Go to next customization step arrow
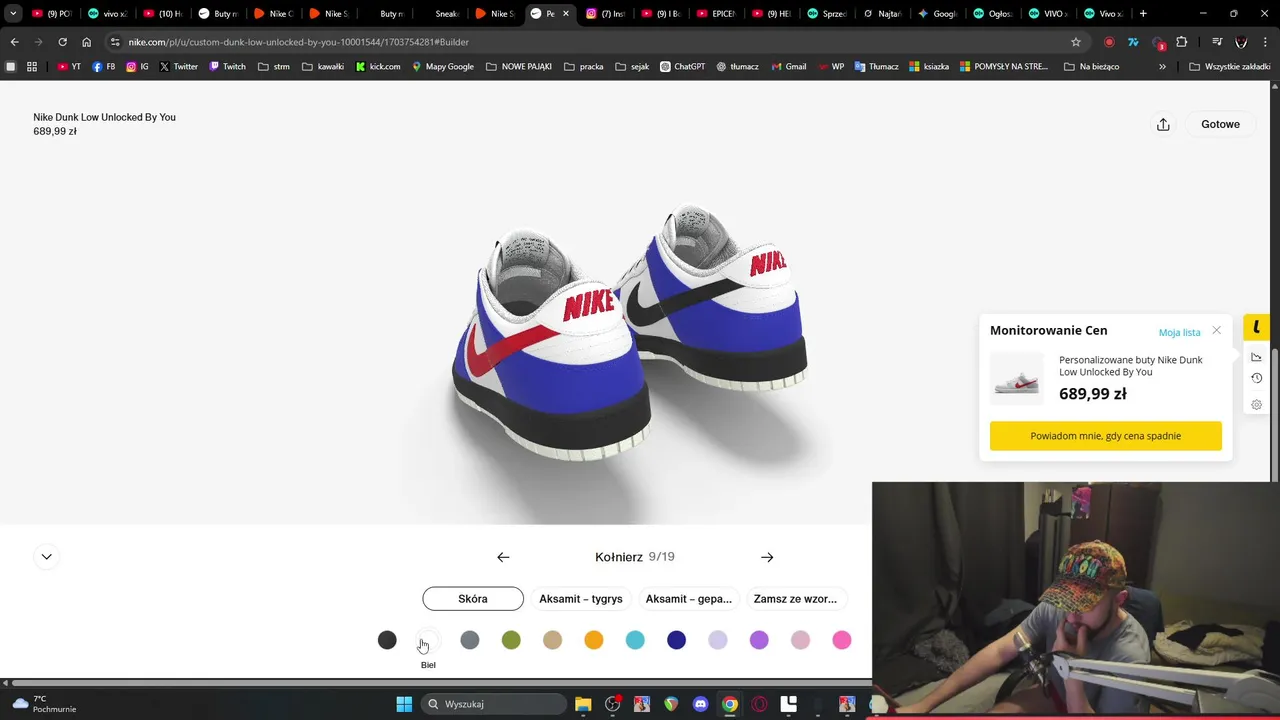Screen dimensions: 1280x720 coord(767,557)
